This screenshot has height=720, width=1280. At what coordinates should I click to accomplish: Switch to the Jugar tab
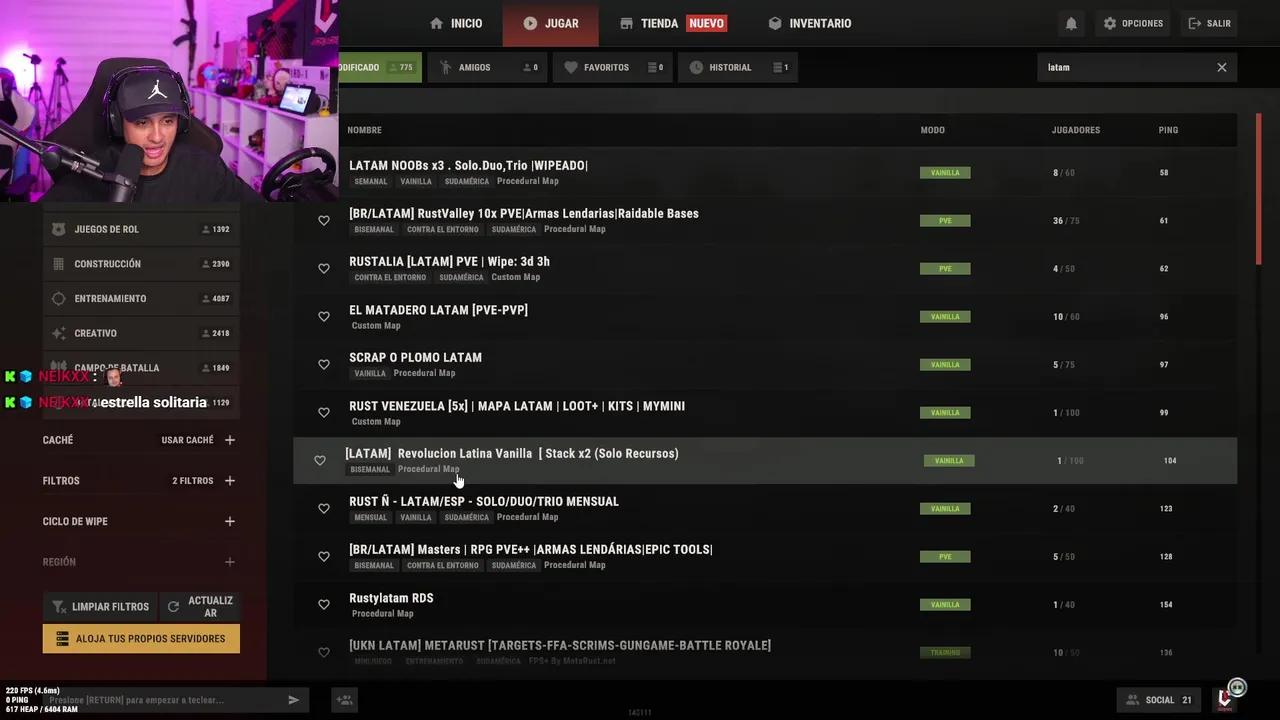pos(551,23)
